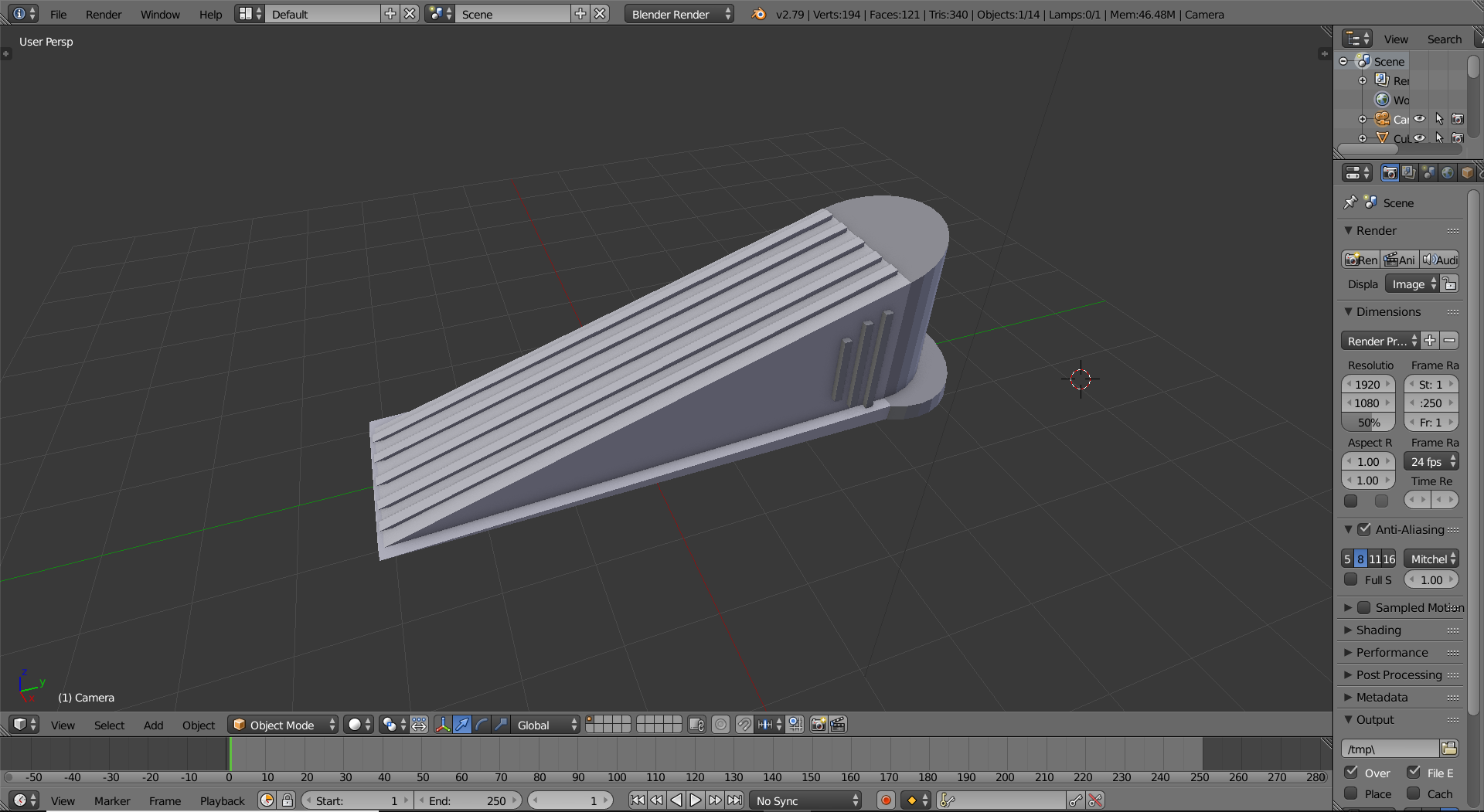Open the Object Mode dropdown
The image size is (1484, 812).
point(283,725)
